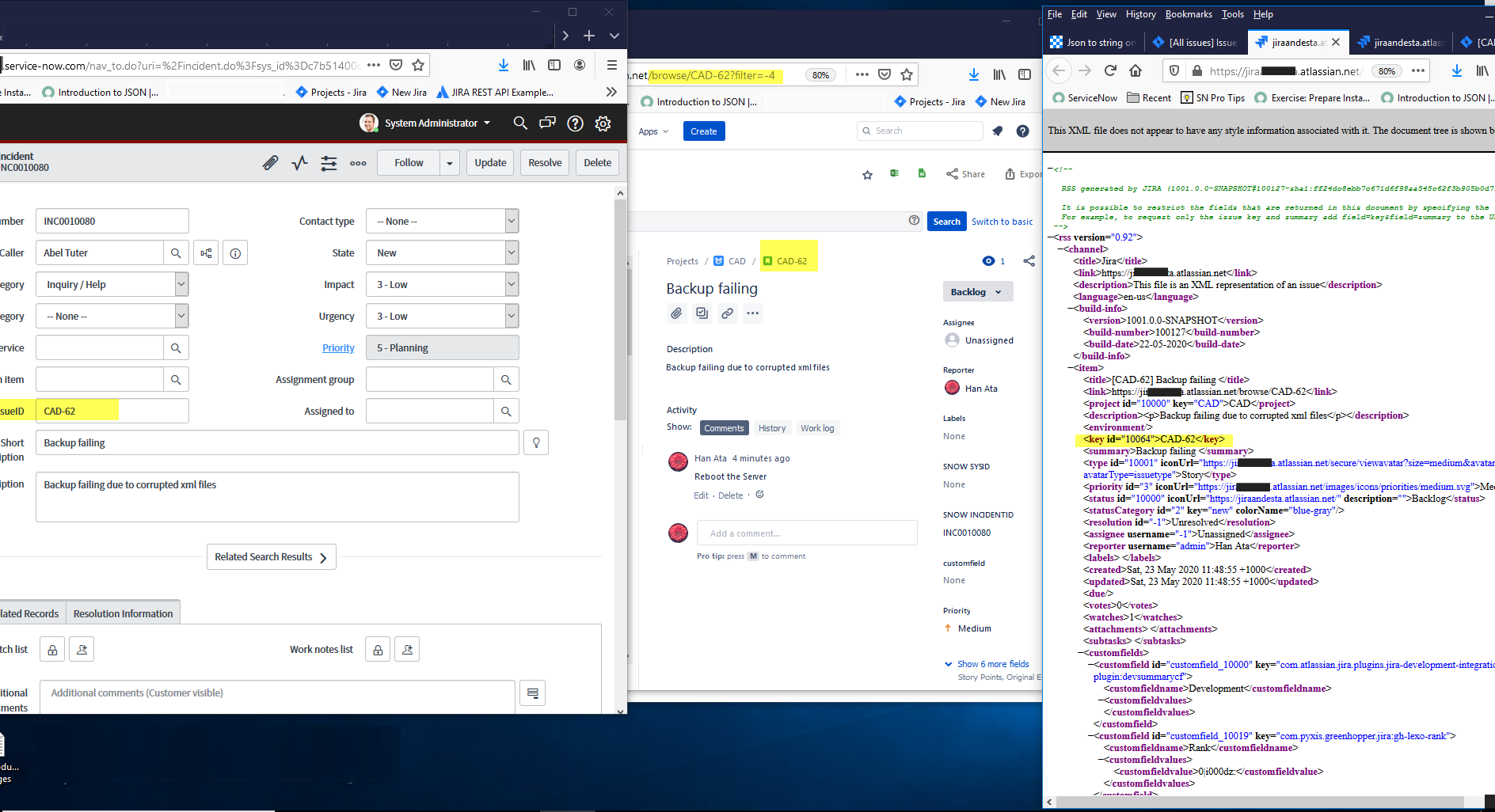Attach a file to Jira issue CAD-62
1495x812 pixels.
click(x=676, y=313)
